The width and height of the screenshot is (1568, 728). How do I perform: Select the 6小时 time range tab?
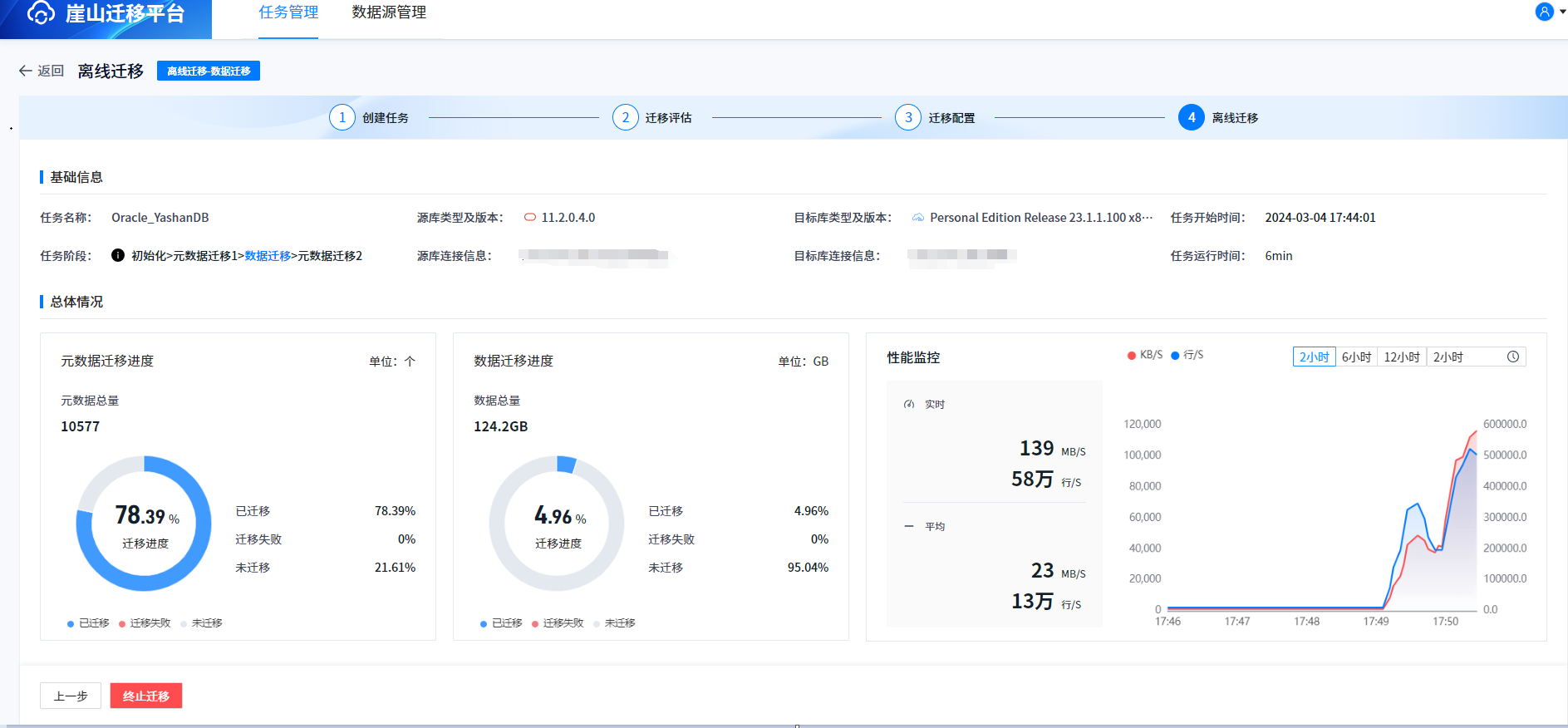coord(1356,357)
